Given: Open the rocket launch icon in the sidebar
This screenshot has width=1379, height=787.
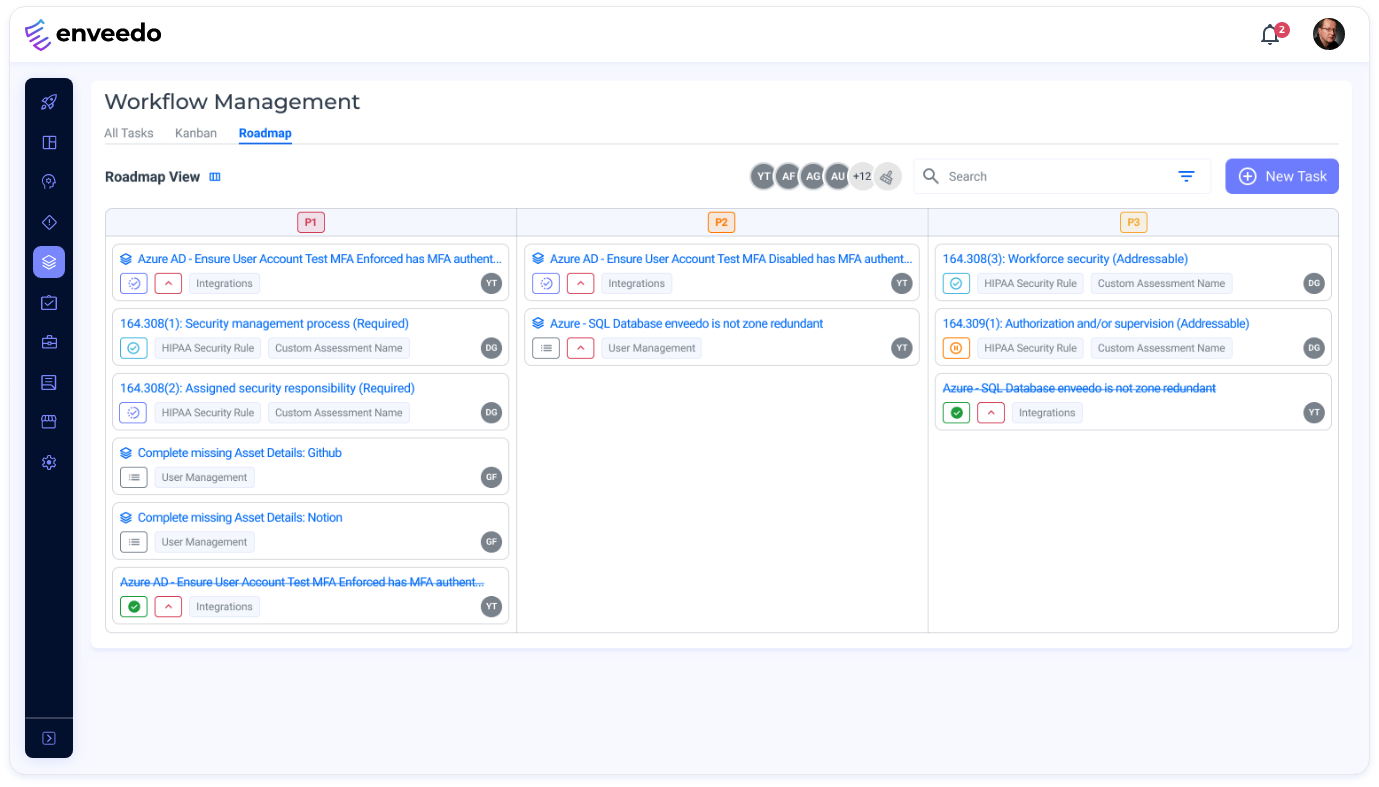Looking at the screenshot, I should [x=48, y=101].
